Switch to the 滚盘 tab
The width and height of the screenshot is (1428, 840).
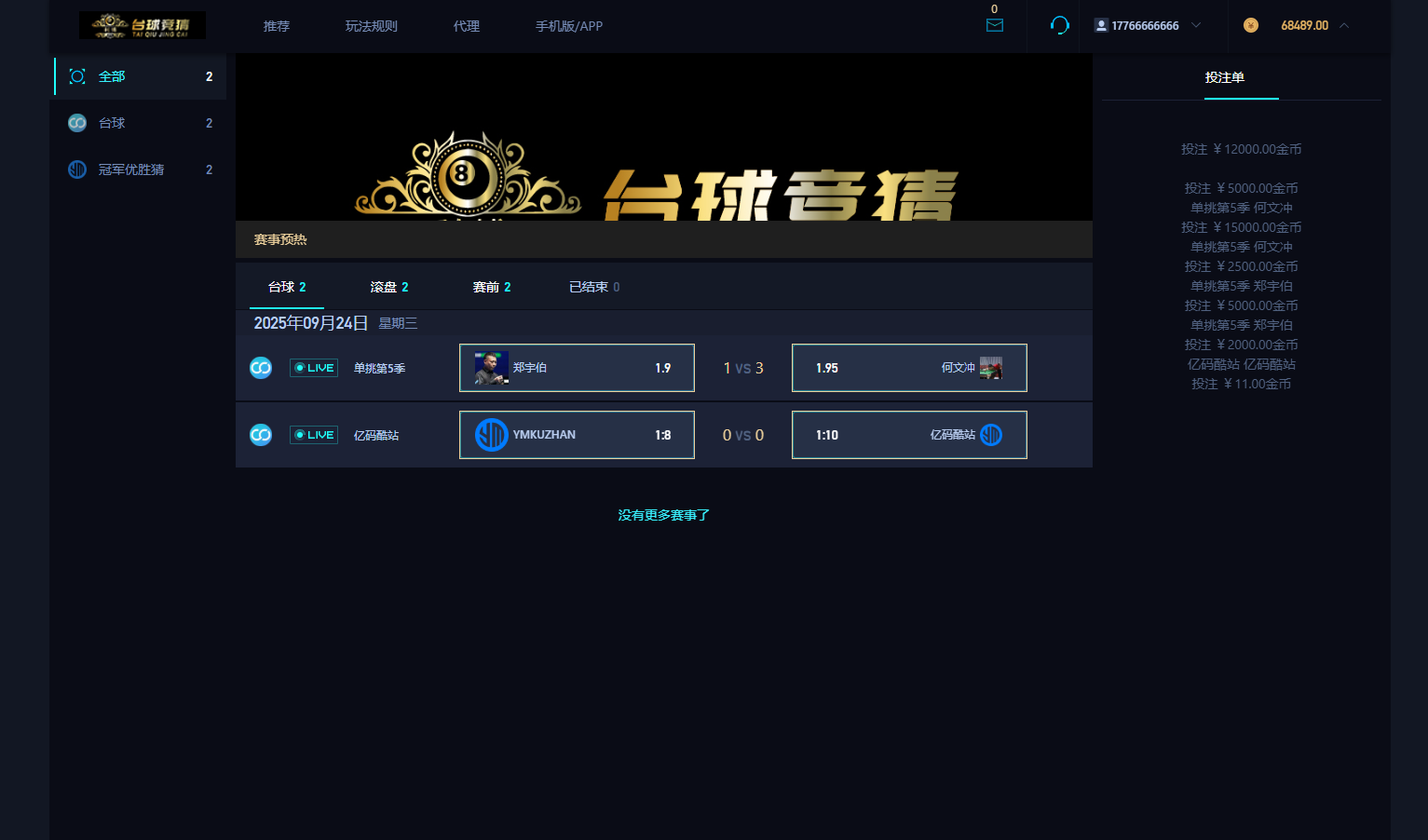coord(389,287)
